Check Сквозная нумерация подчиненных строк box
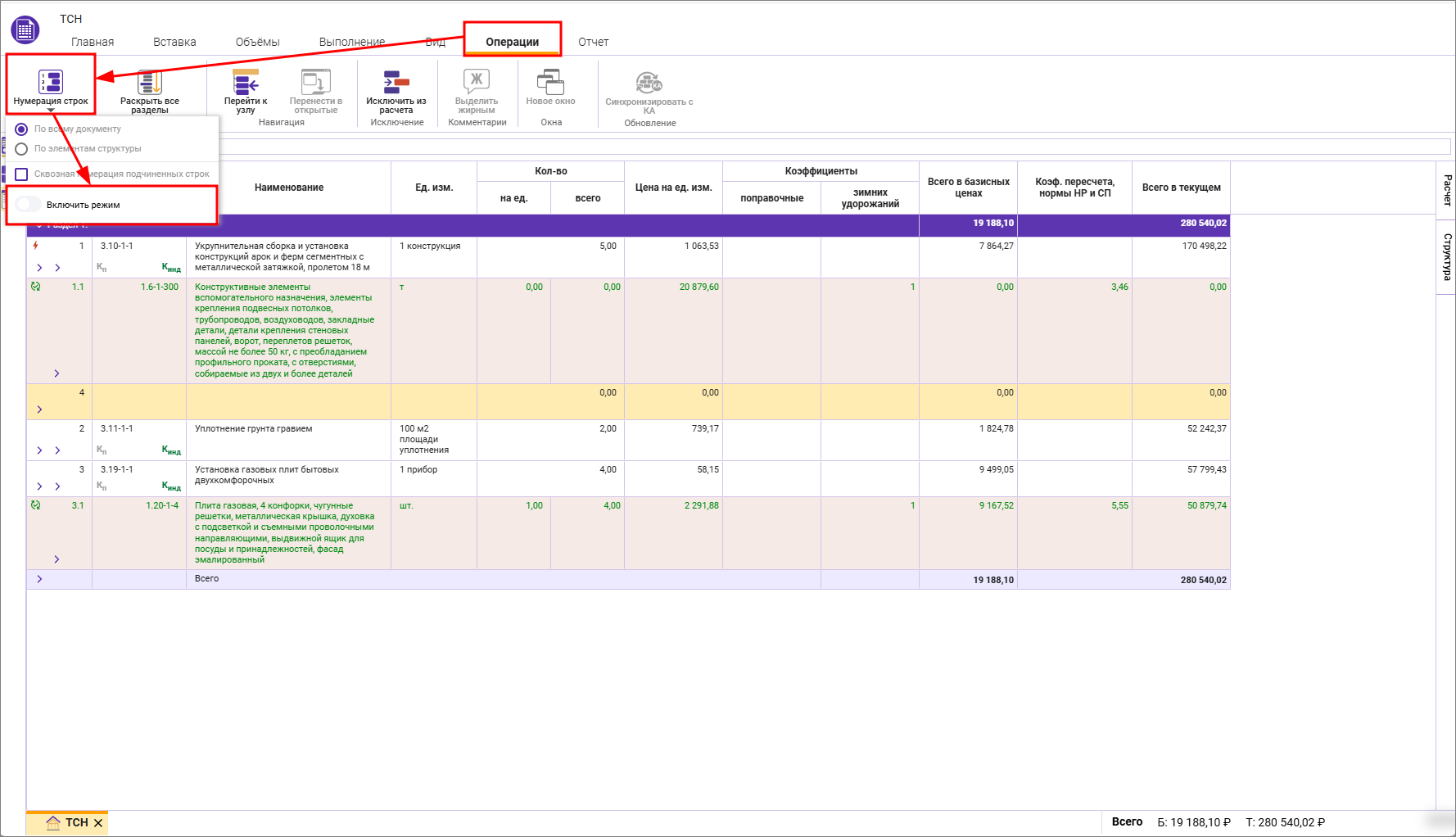1456x837 pixels. coord(22,174)
